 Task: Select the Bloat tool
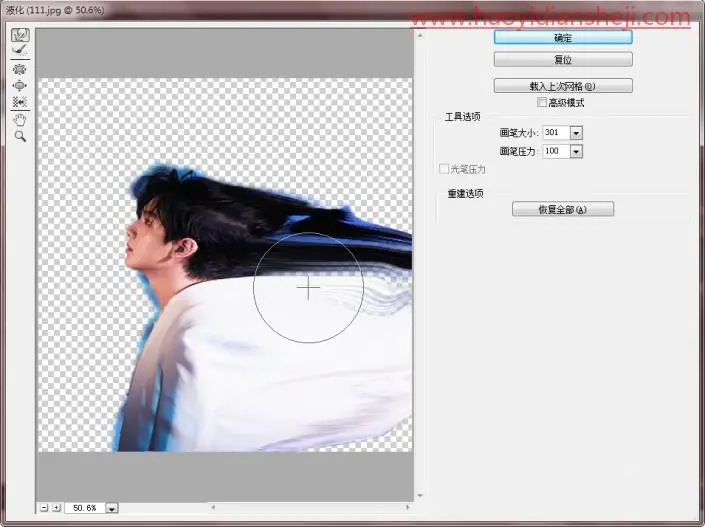coord(20,85)
